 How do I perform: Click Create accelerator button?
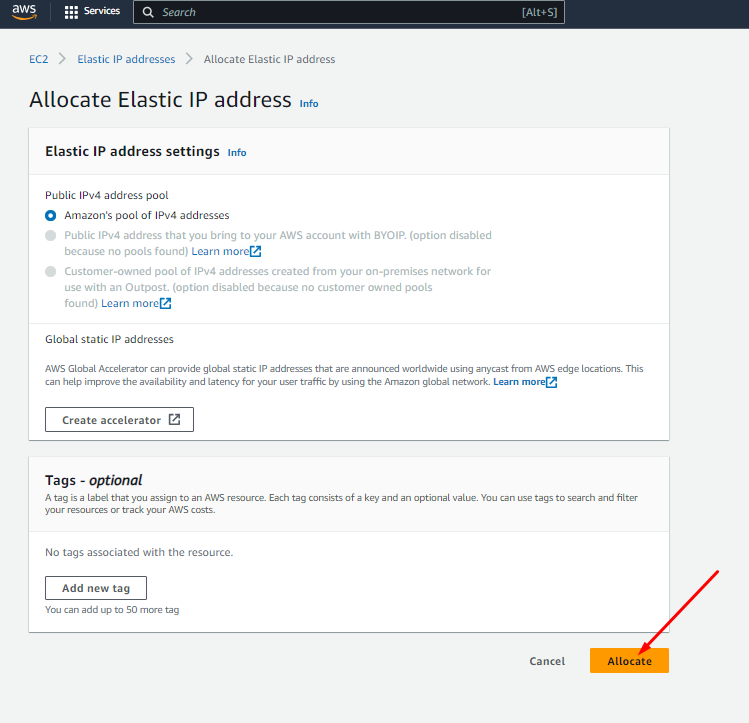click(119, 420)
